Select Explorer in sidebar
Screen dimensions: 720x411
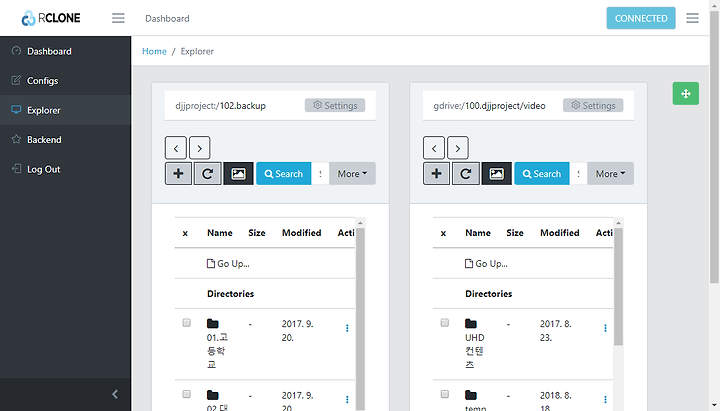tap(65, 110)
